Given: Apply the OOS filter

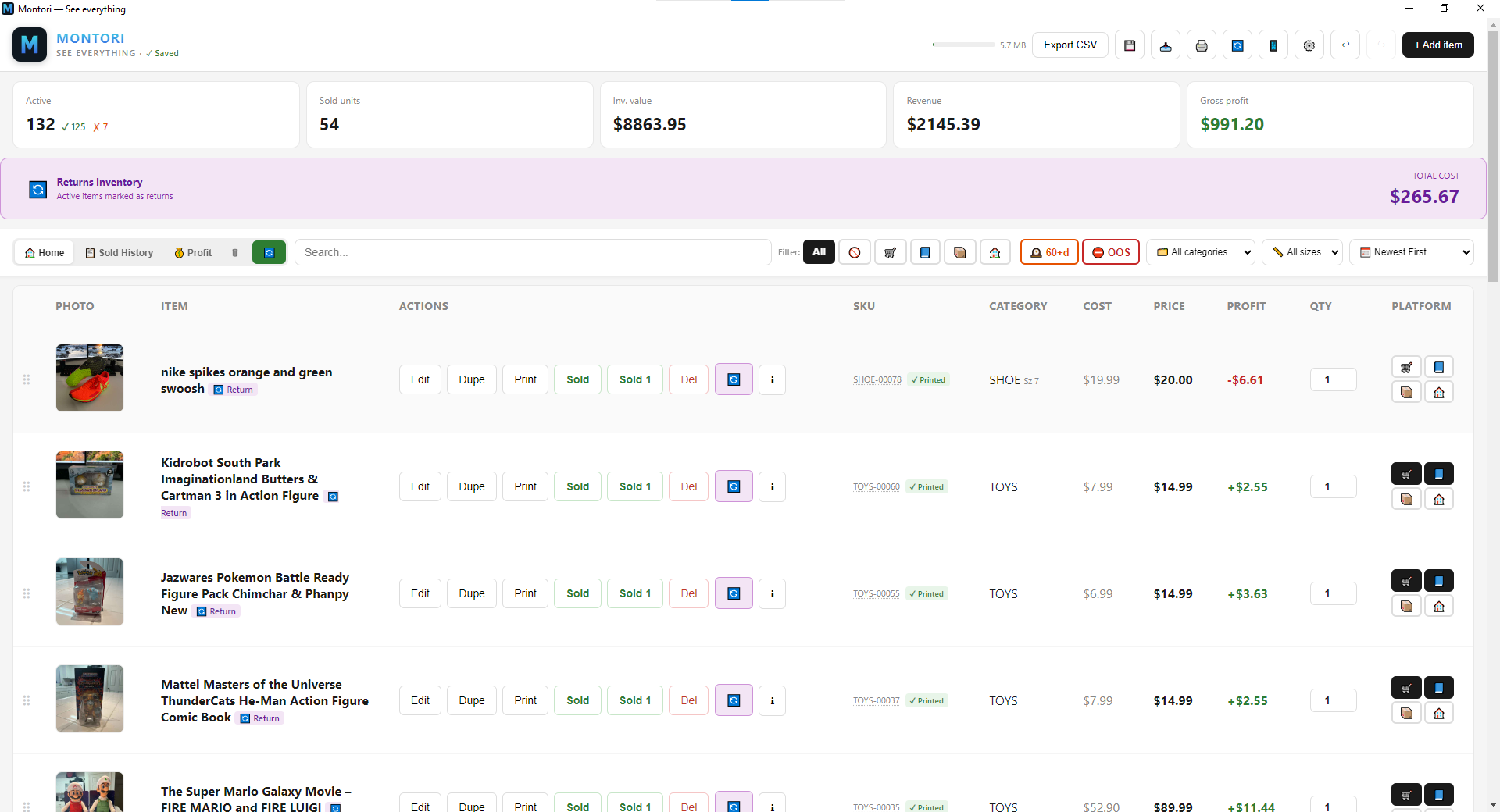Looking at the screenshot, I should tap(1111, 252).
